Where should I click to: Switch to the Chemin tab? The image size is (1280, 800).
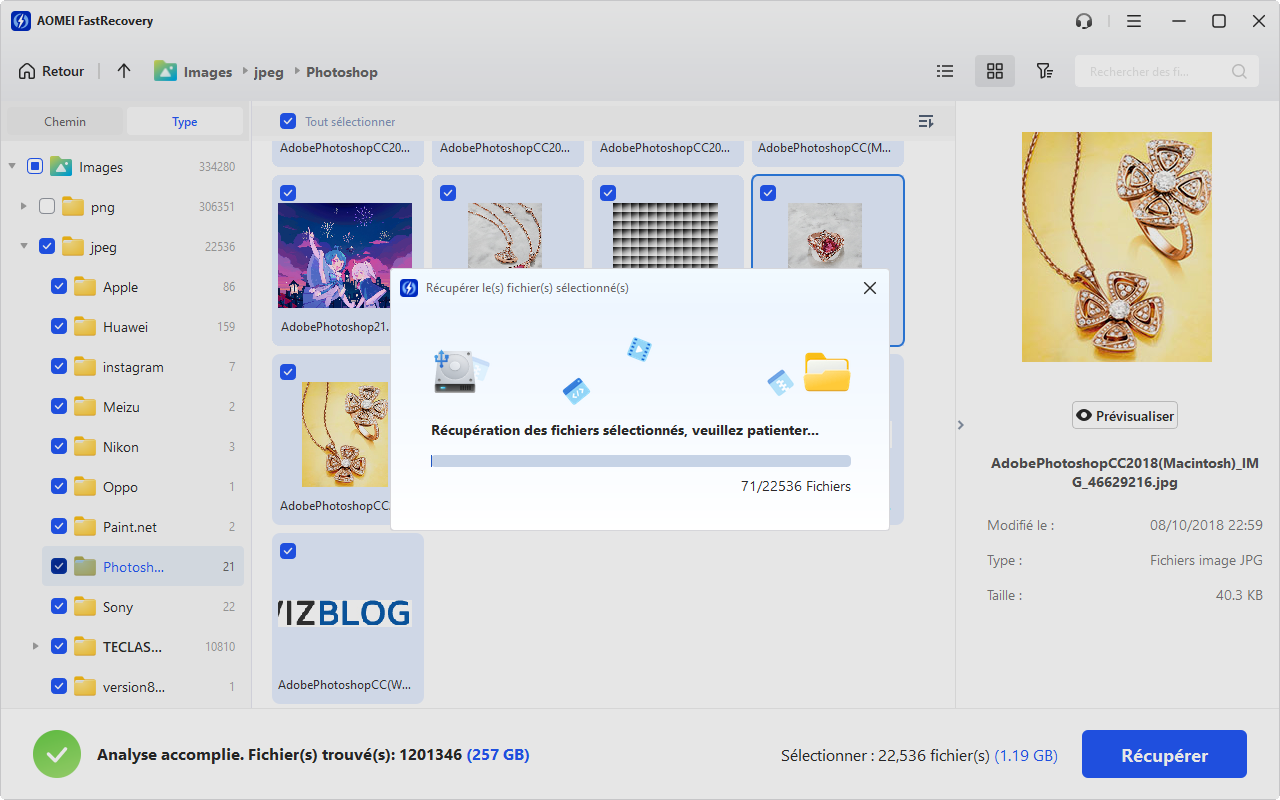click(65, 121)
